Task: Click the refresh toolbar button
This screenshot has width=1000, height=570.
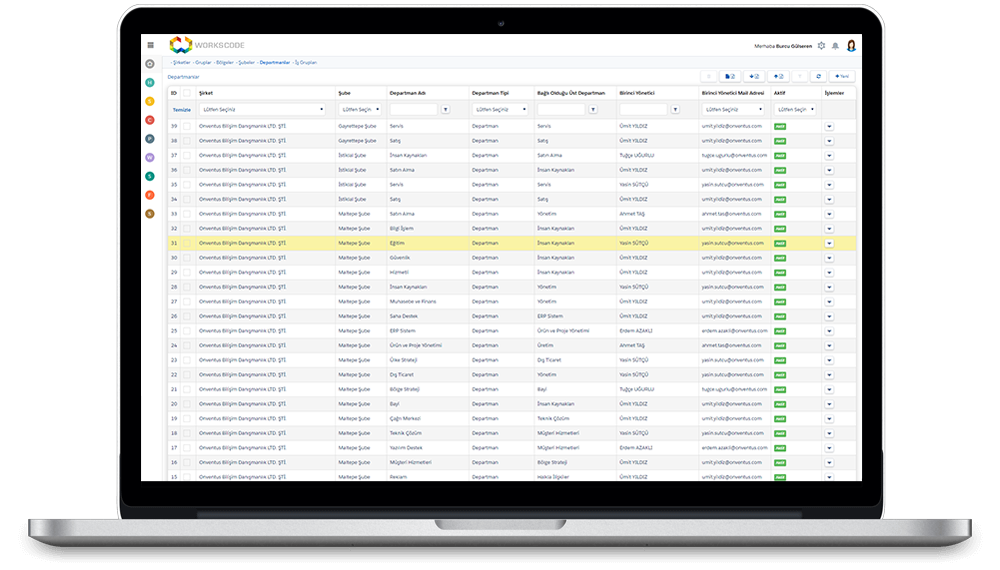Action: [818, 77]
